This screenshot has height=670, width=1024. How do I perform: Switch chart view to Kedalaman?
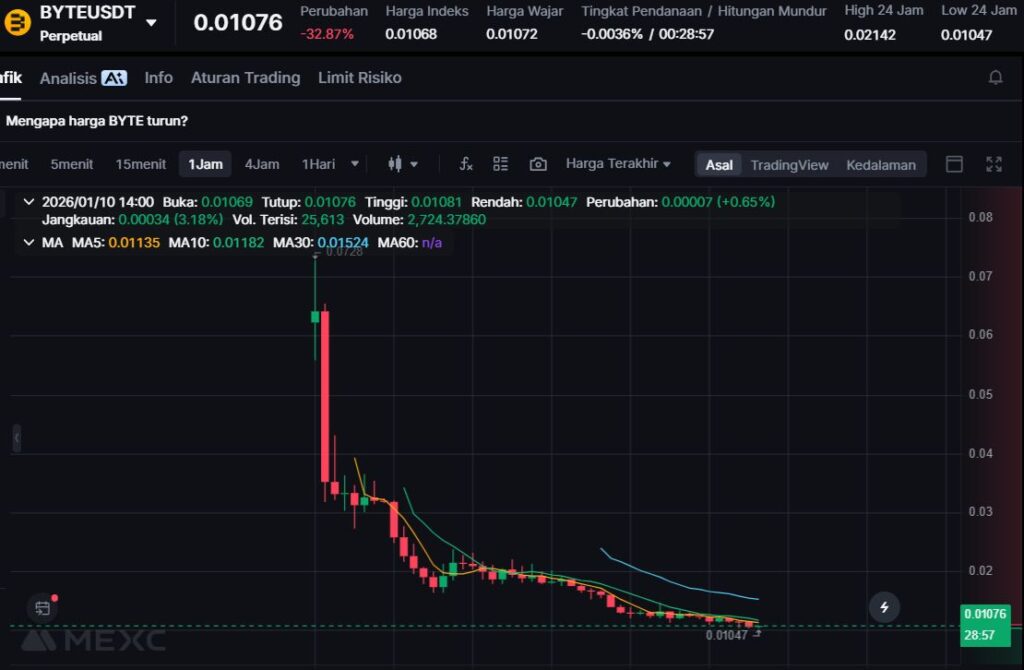point(880,165)
